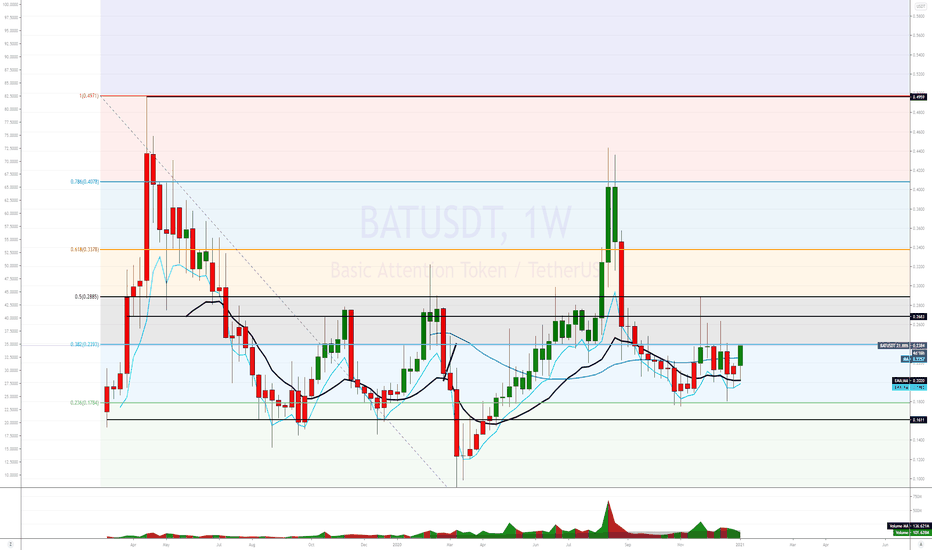Click the 2021 label on the time axis
The width and height of the screenshot is (932, 550).
pos(740,545)
